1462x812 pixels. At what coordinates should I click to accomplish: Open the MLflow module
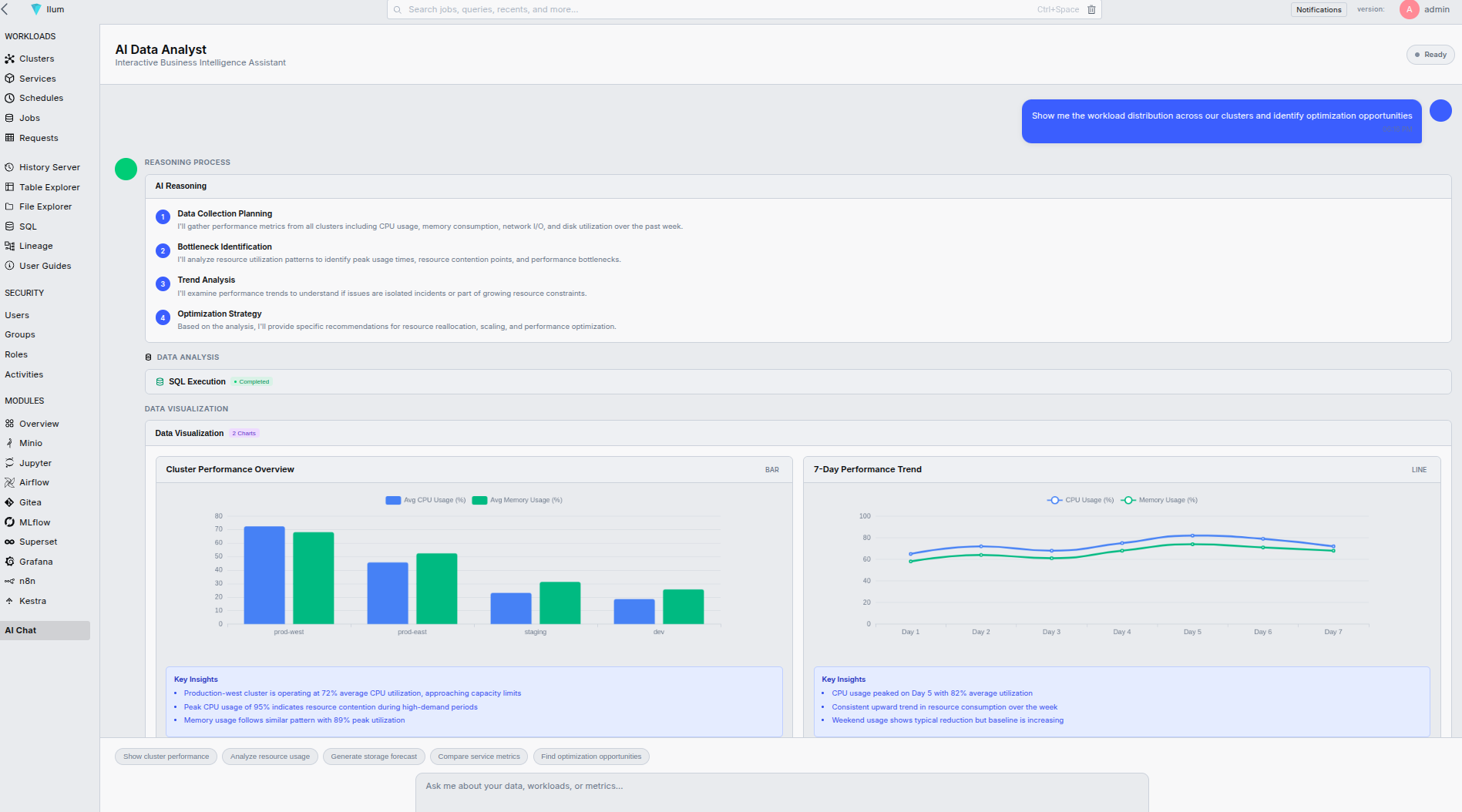35,522
